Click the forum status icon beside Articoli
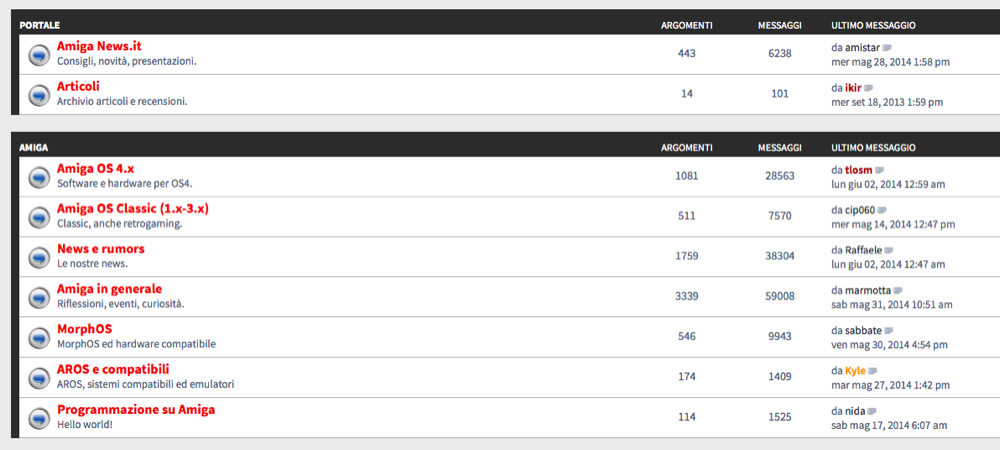Viewport: 1000px width, 450px height. click(40, 95)
